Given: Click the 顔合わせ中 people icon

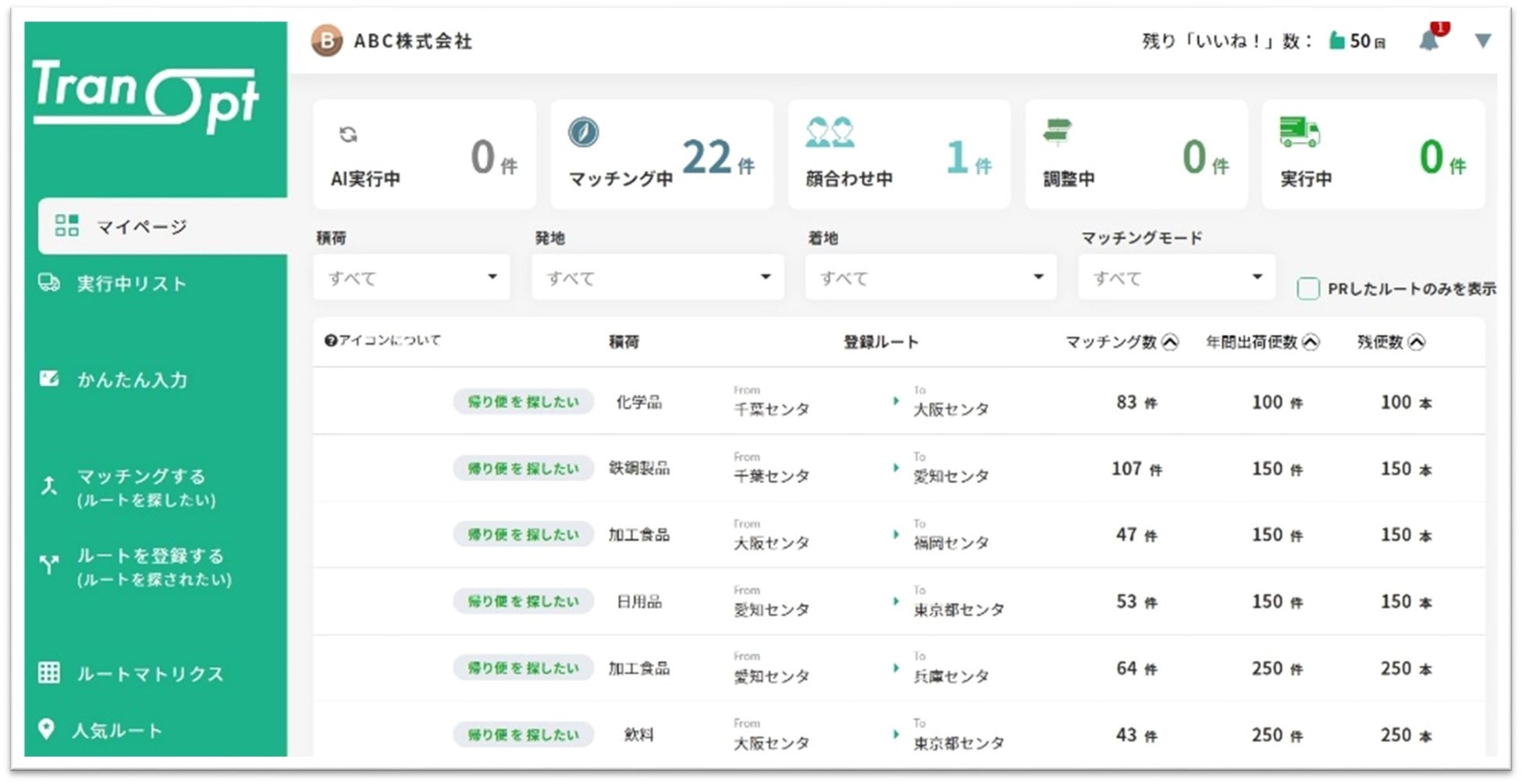Looking at the screenshot, I should 830,133.
